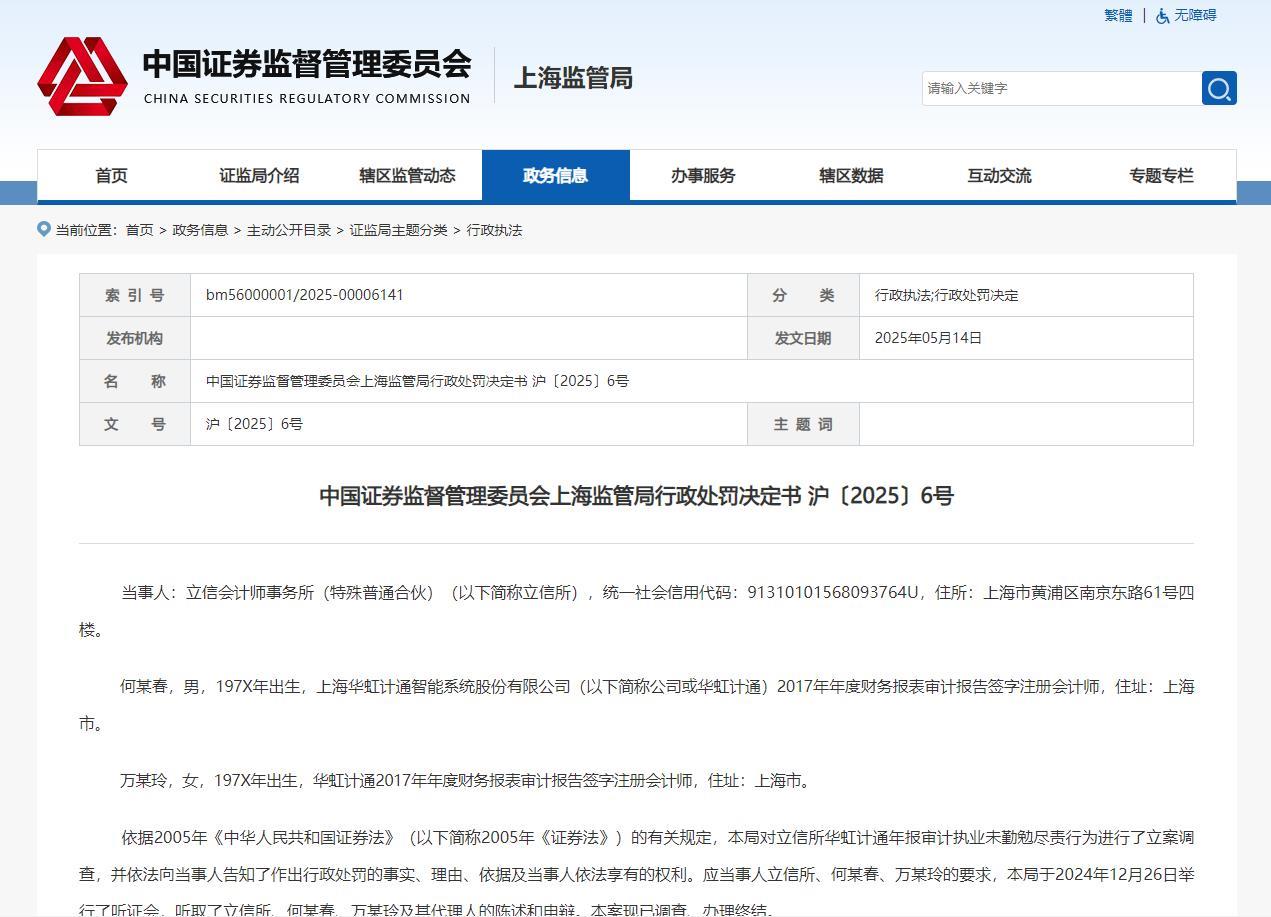Click 政务信息 in the breadcrumb trail
Viewport: 1271px width, 917px height.
tap(201, 230)
